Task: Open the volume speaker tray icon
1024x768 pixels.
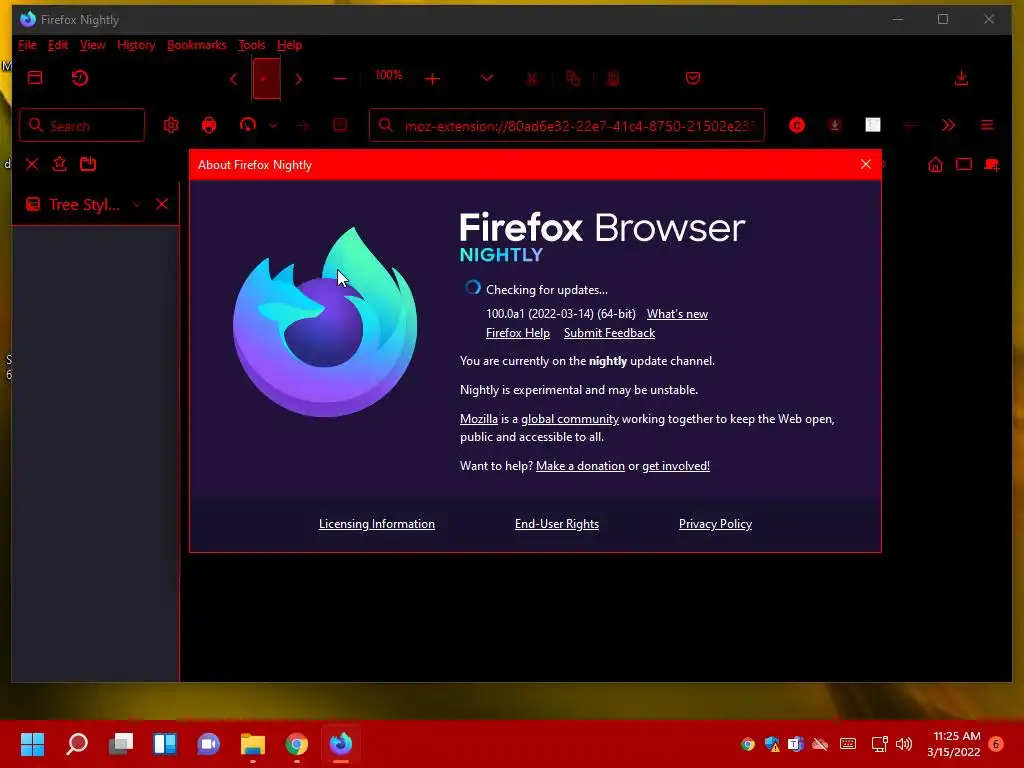Action: coord(904,744)
